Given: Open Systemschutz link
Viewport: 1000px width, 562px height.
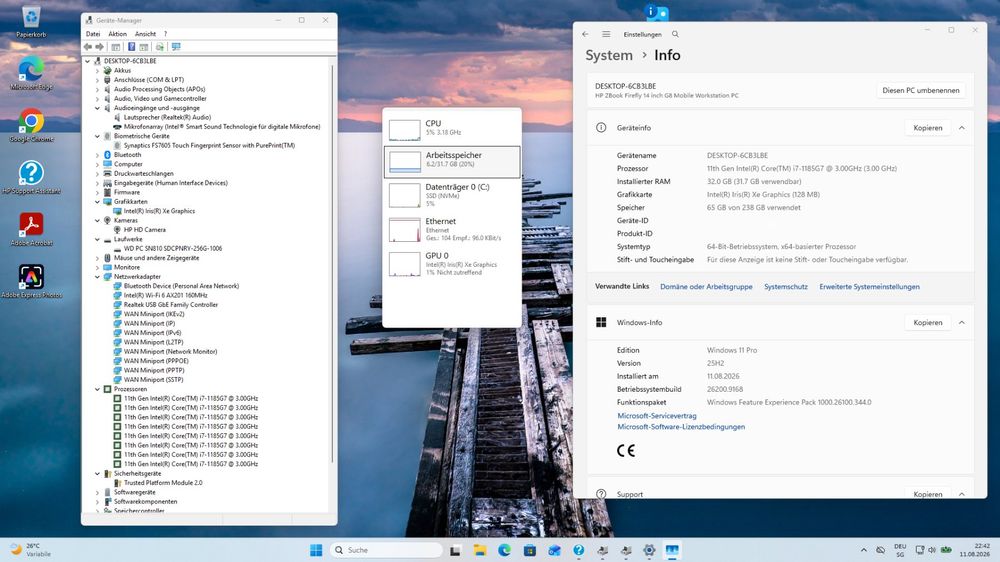Looking at the screenshot, I should 786,286.
